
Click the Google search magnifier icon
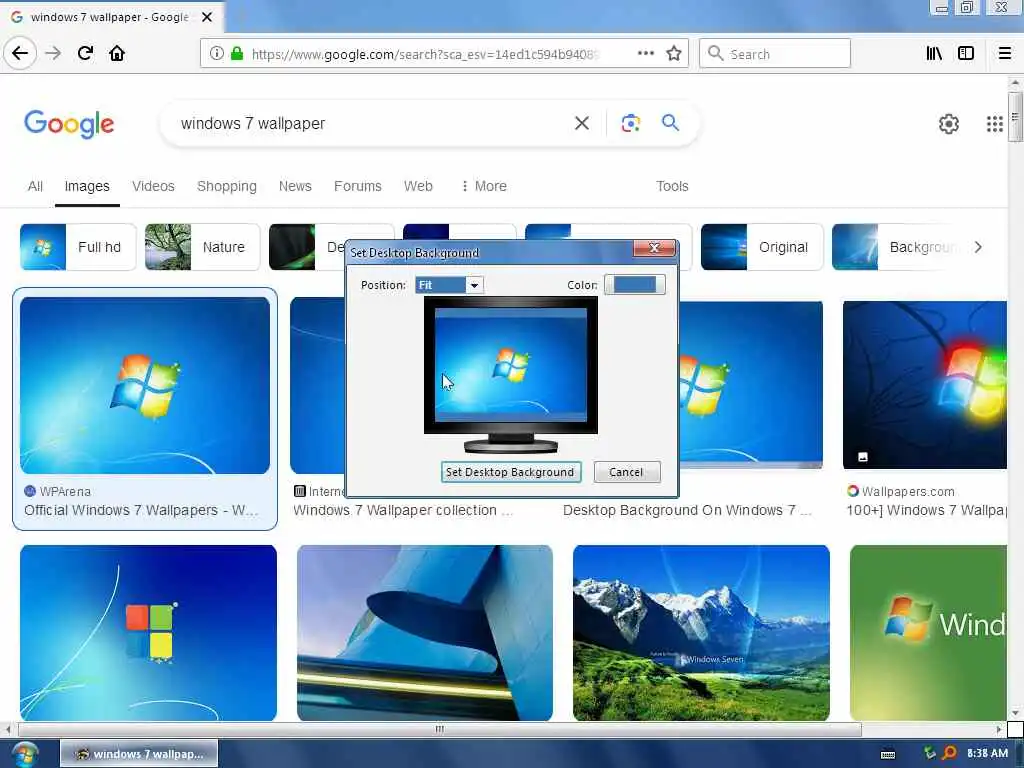tap(670, 122)
